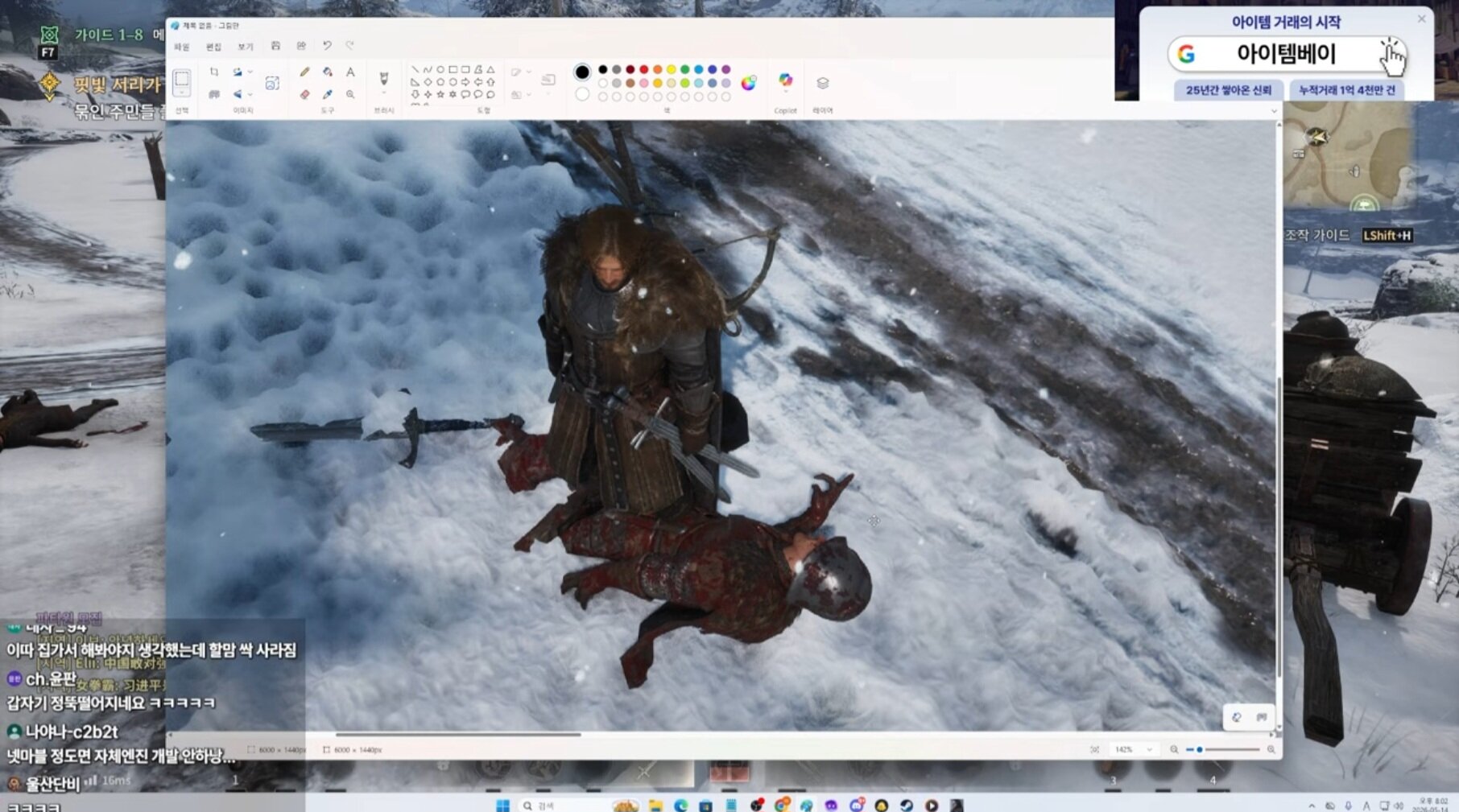Viewport: 1459px width, 812px height.
Task: Select the Color picker eyedropper tool
Action: 328,94
